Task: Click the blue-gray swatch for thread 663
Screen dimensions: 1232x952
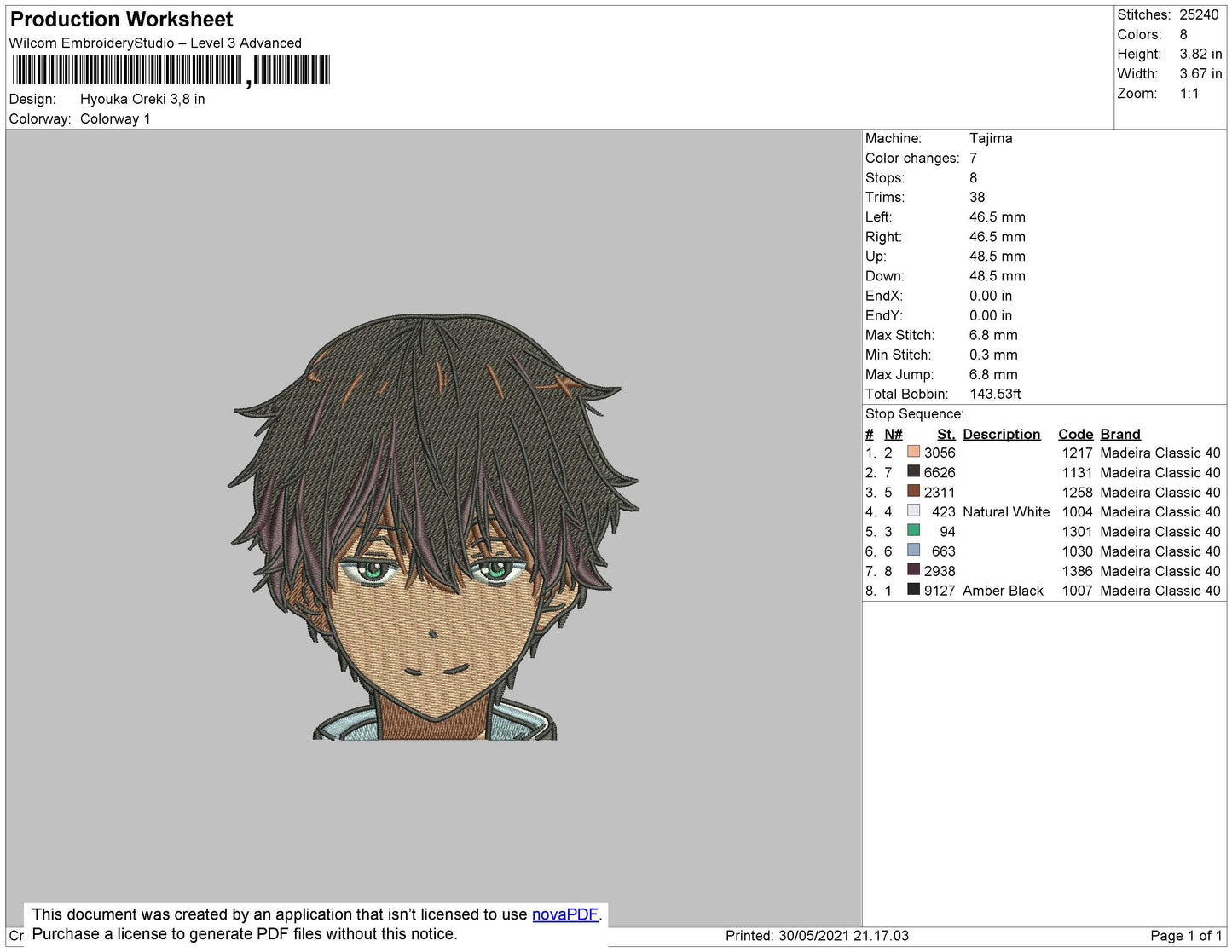Action: pos(913,550)
